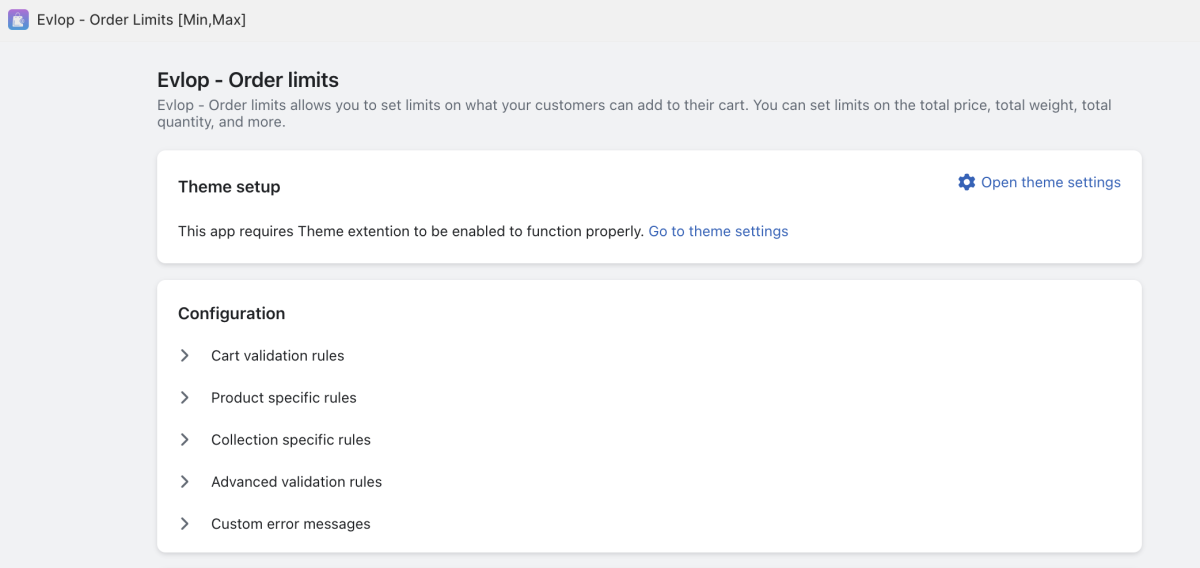This screenshot has height=568, width=1200.
Task: Select the 'Collection specific rules' label
Action: point(290,440)
